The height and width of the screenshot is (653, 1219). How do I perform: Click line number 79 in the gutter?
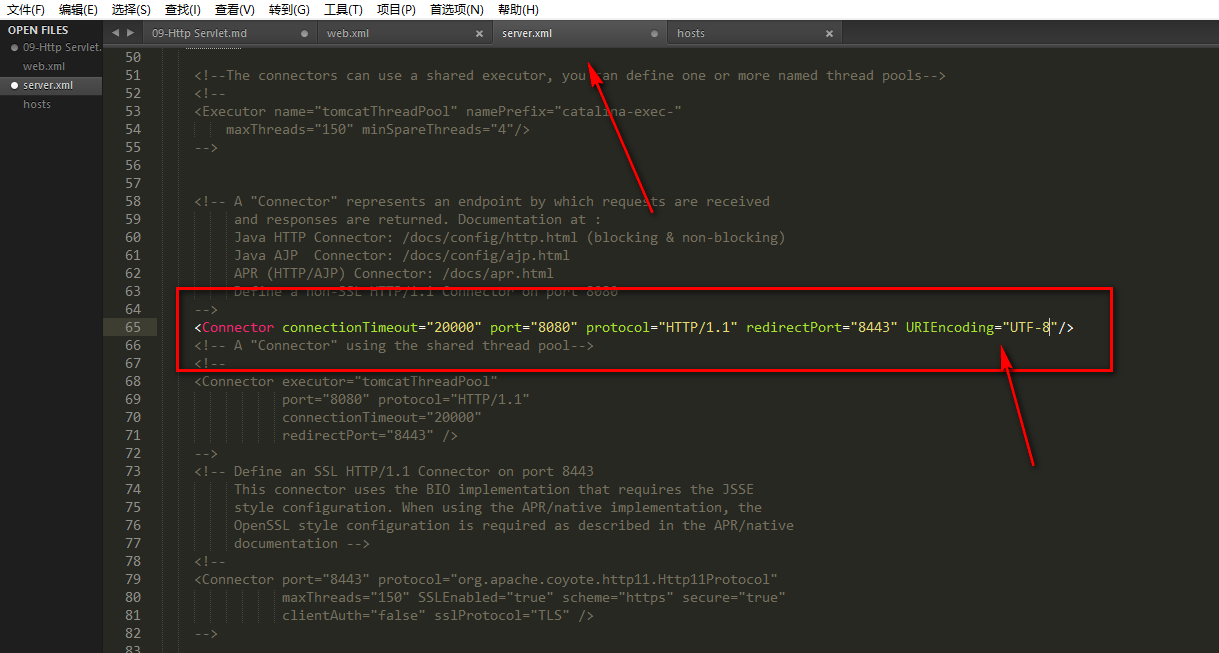pos(134,579)
